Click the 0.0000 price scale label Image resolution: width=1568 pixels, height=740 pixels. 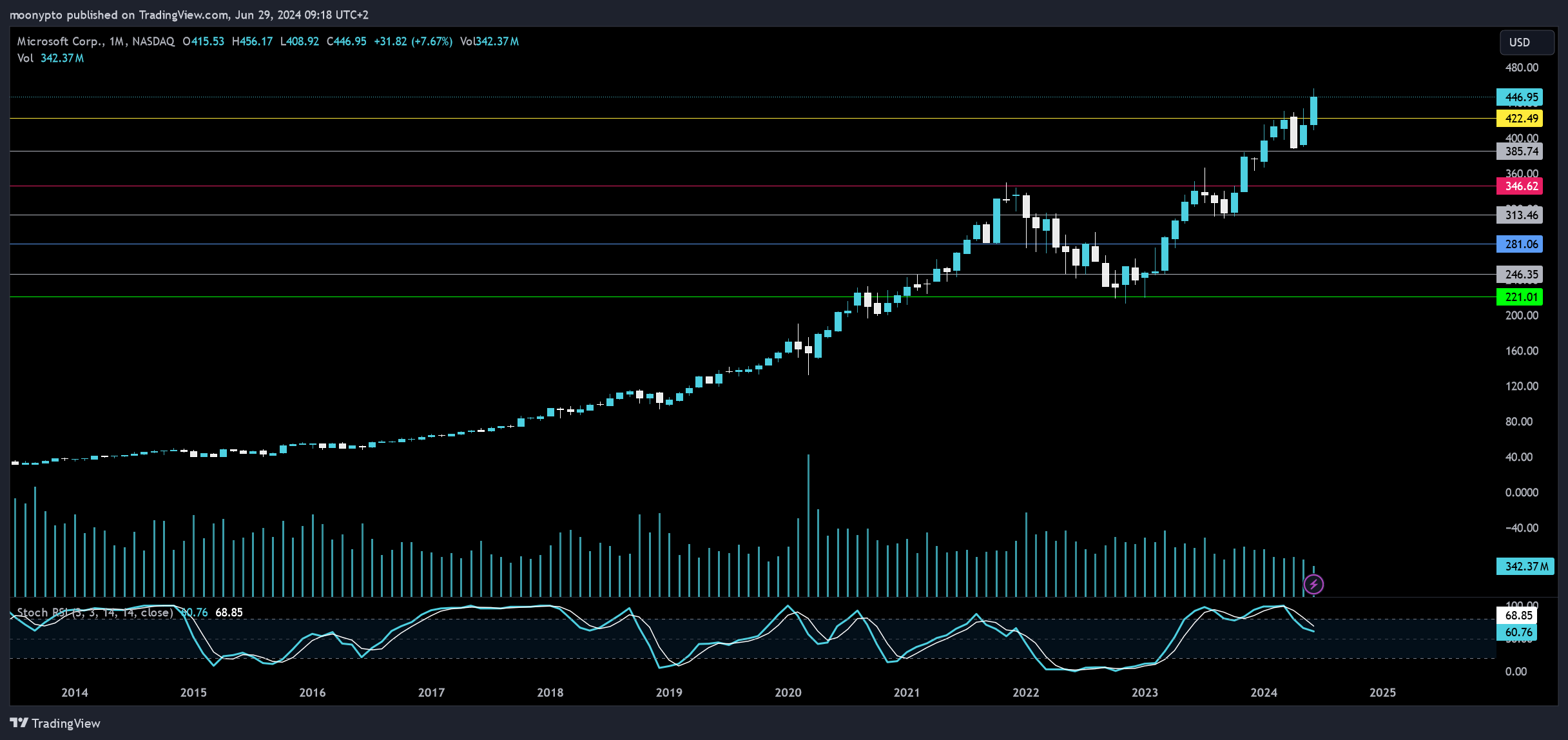pos(1522,492)
